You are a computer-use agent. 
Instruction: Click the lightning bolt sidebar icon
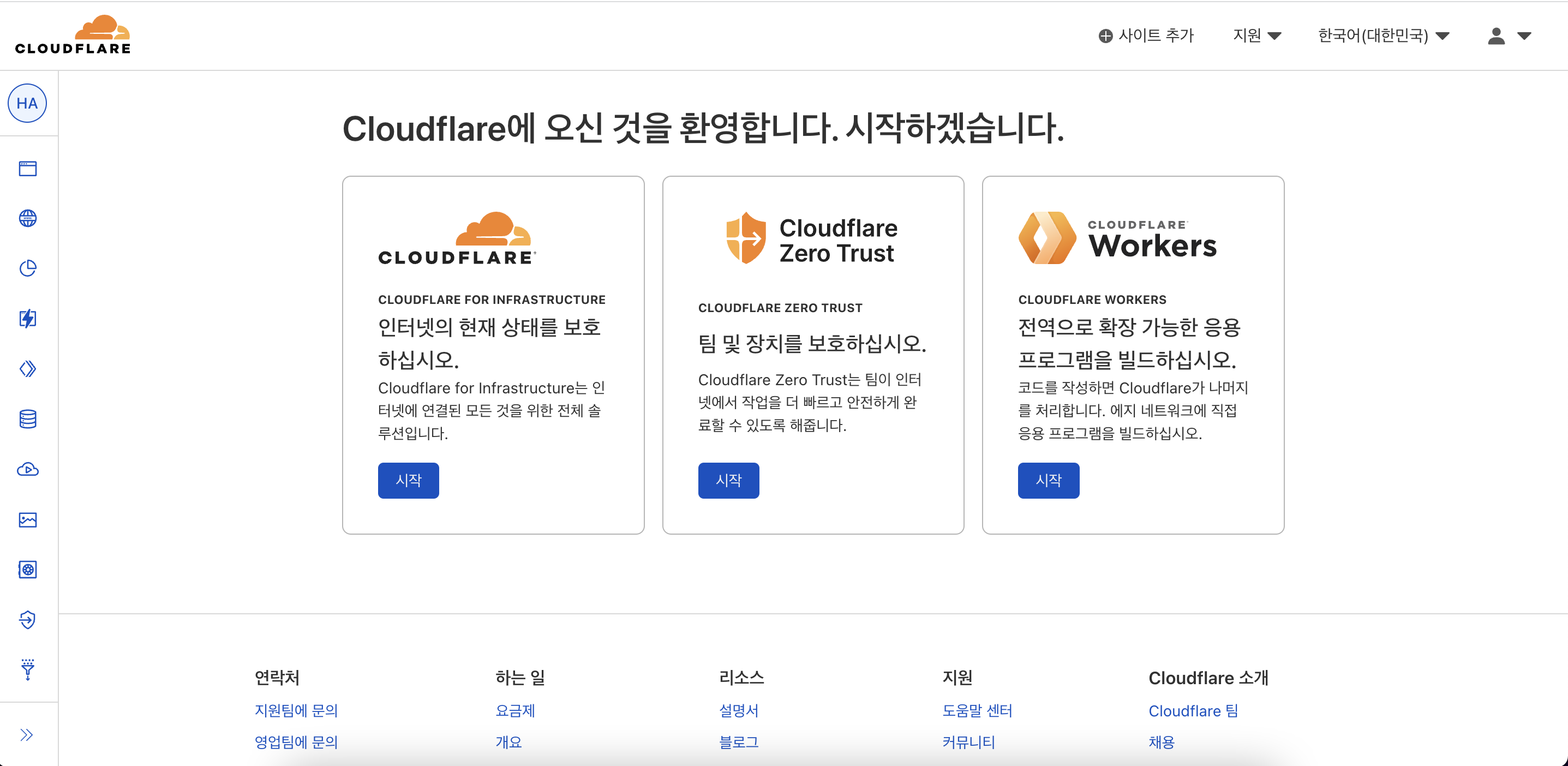pos(27,319)
